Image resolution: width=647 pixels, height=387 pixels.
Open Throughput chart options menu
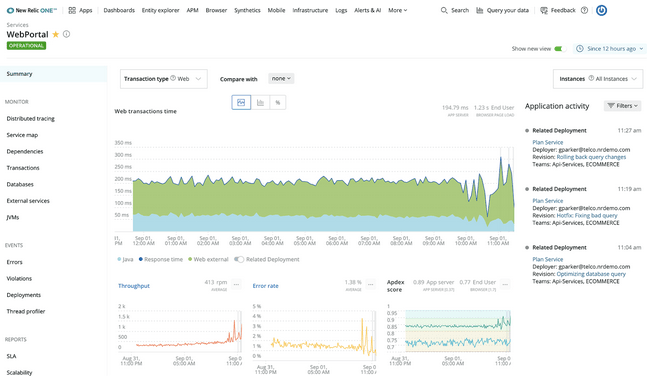click(x=236, y=284)
